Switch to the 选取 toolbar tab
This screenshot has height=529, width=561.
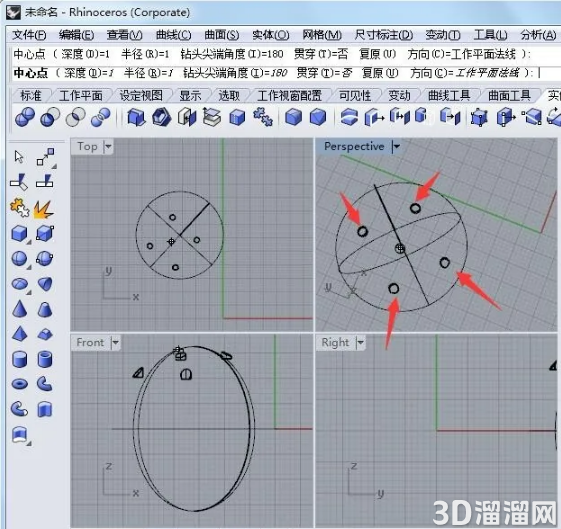tap(229, 95)
